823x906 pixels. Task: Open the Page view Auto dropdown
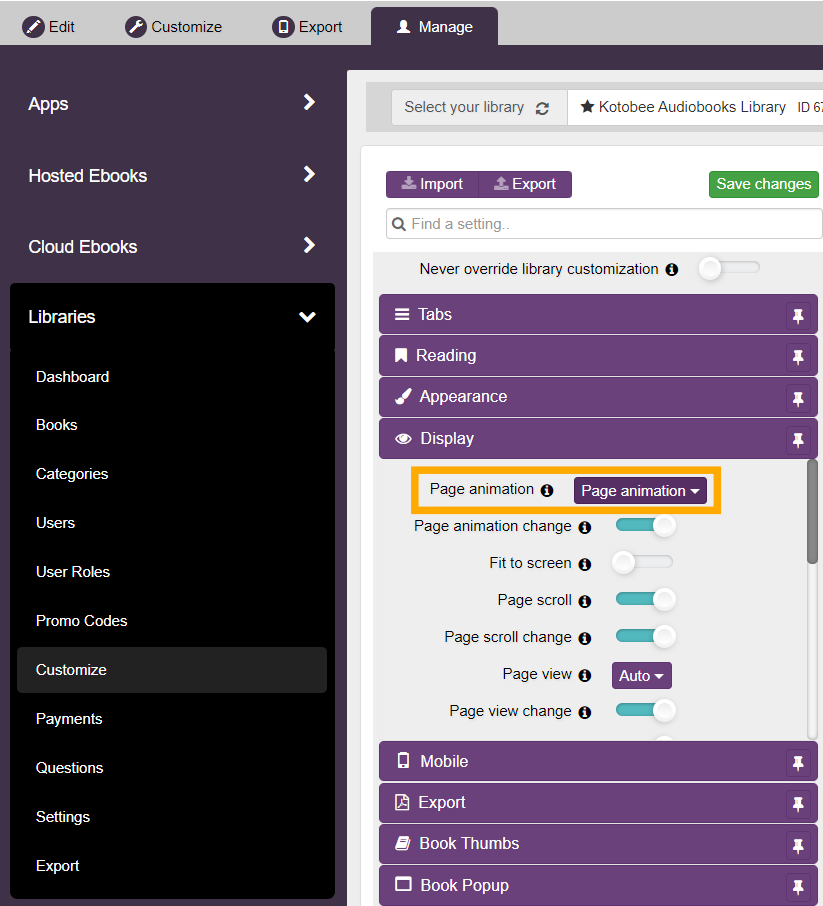[x=642, y=675]
